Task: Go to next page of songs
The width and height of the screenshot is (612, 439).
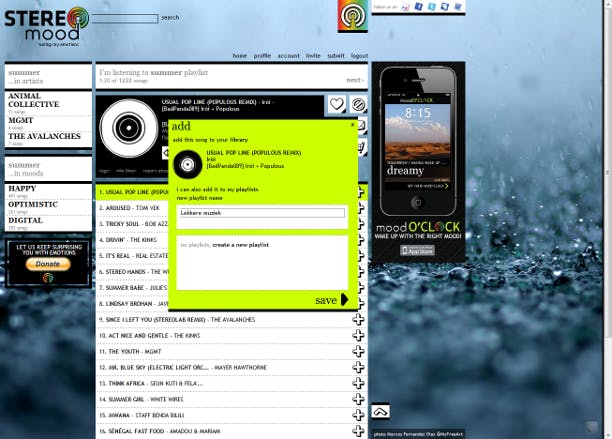Action: coord(355,80)
